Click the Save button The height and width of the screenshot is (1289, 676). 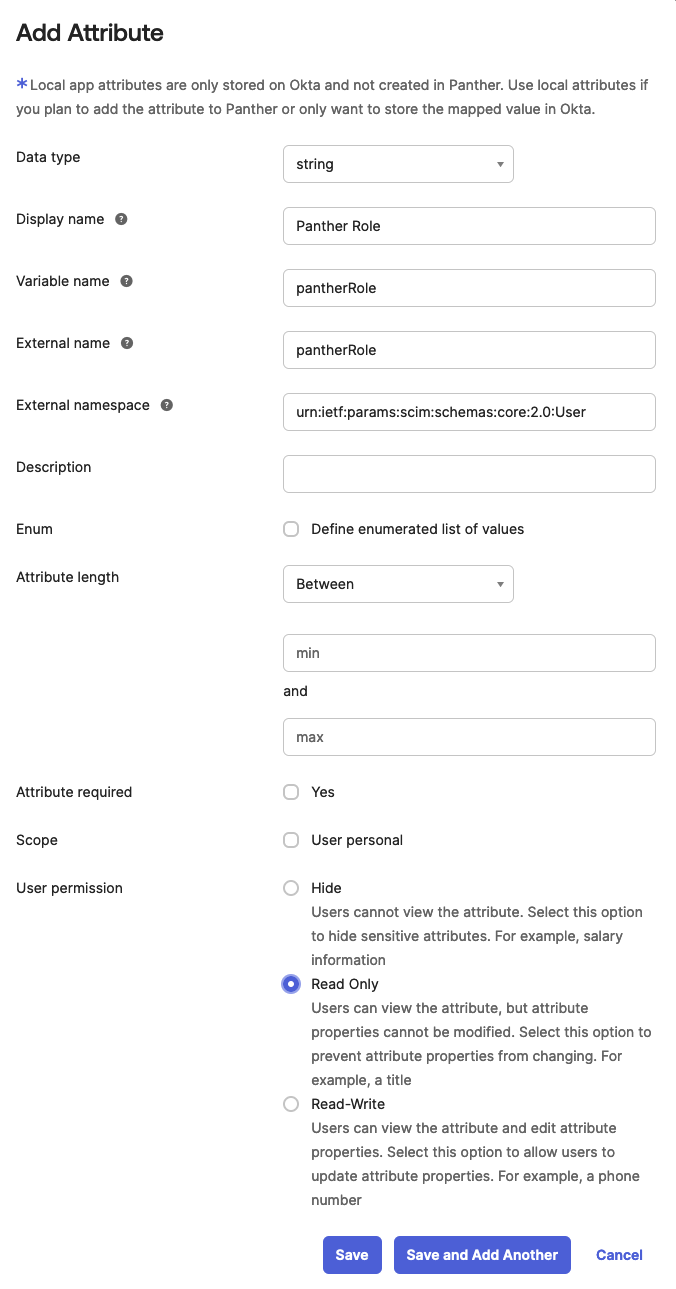point(352,1254)
